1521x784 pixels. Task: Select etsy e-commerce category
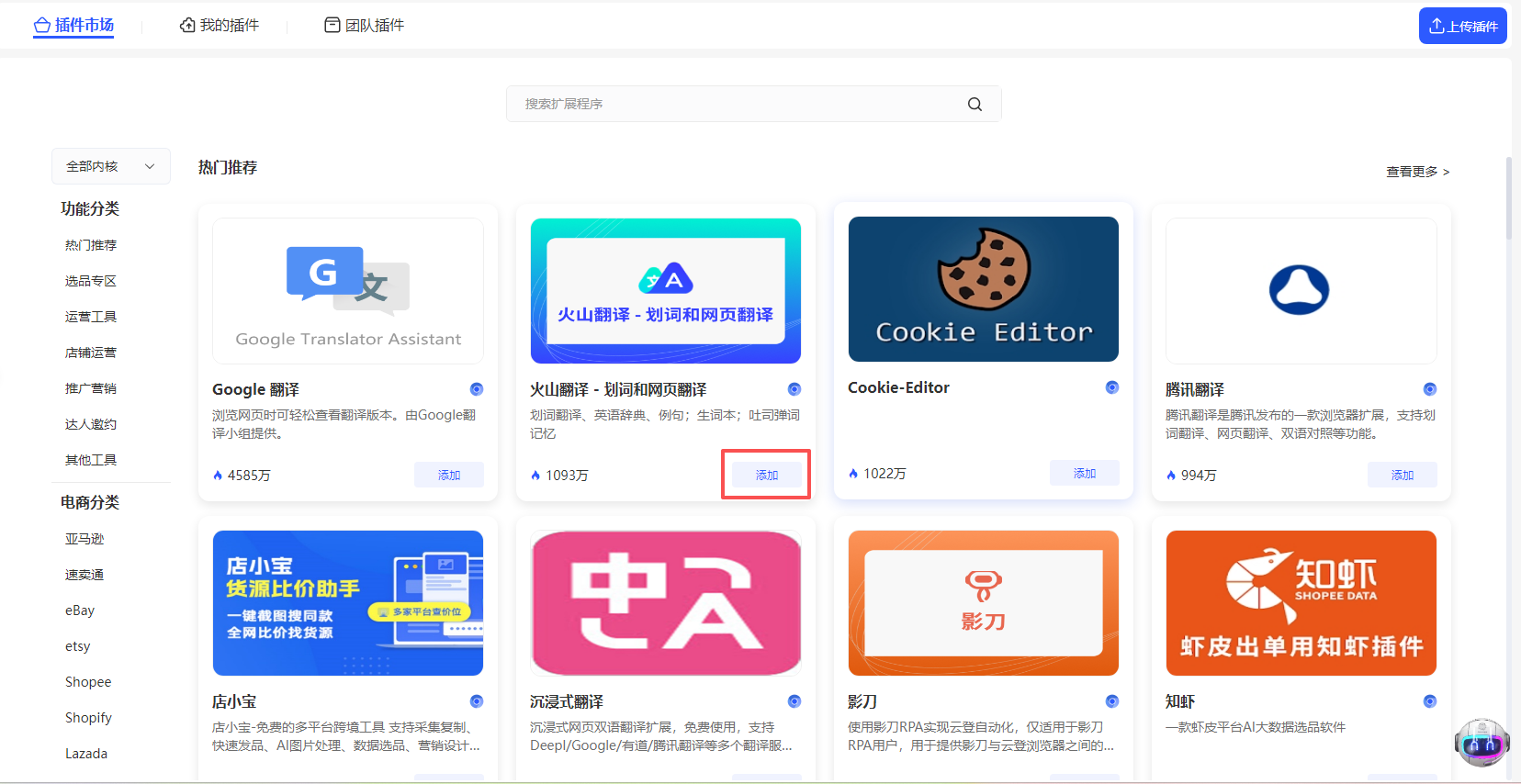click(78, 646)
